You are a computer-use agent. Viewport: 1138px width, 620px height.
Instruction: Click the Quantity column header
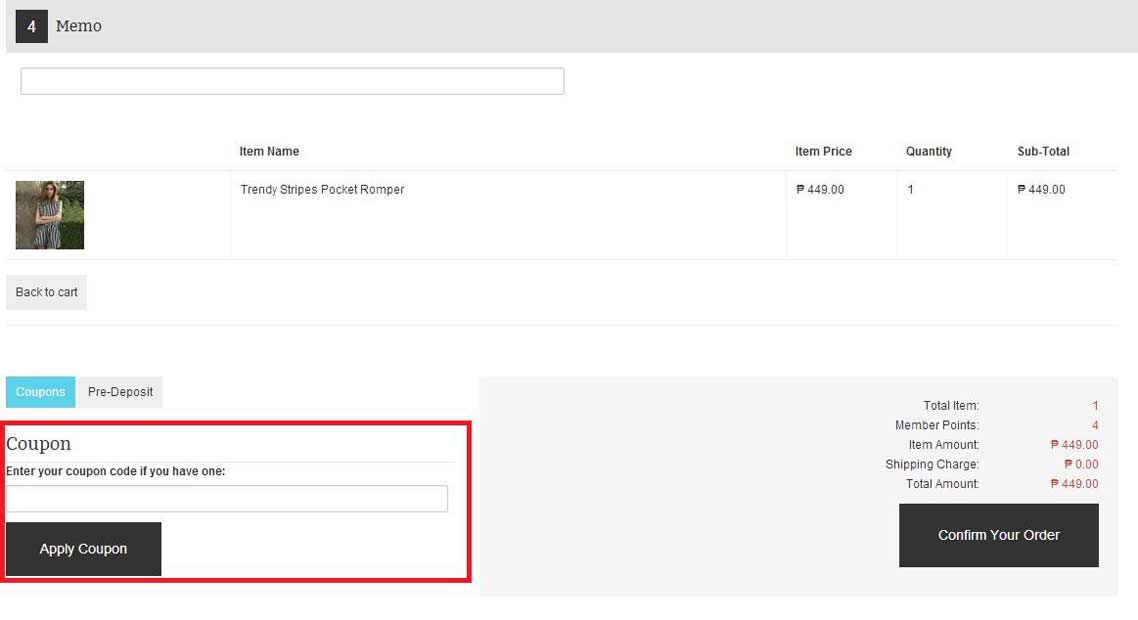(x=928, y=151)
